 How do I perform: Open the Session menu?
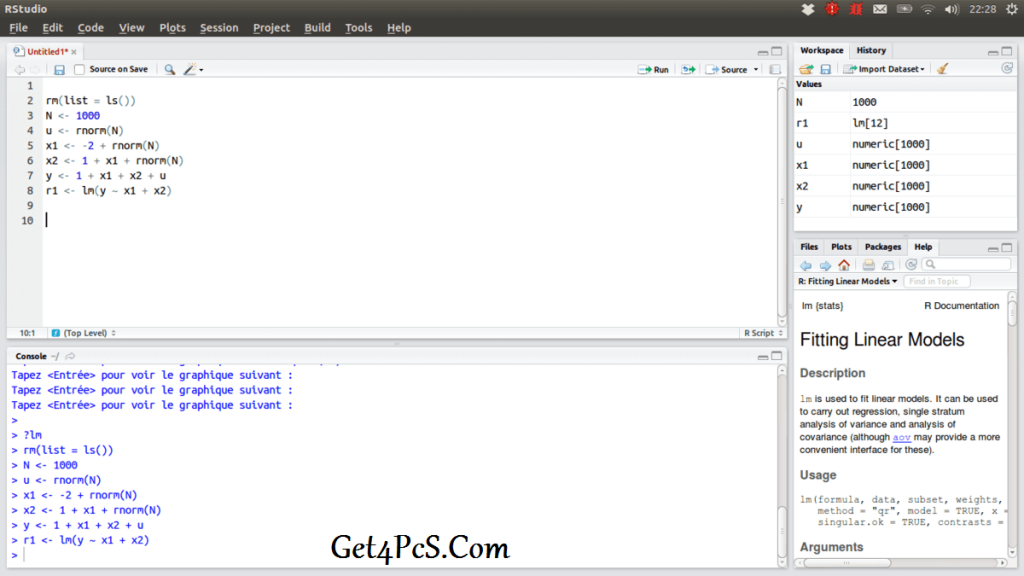tap(219, 28)
